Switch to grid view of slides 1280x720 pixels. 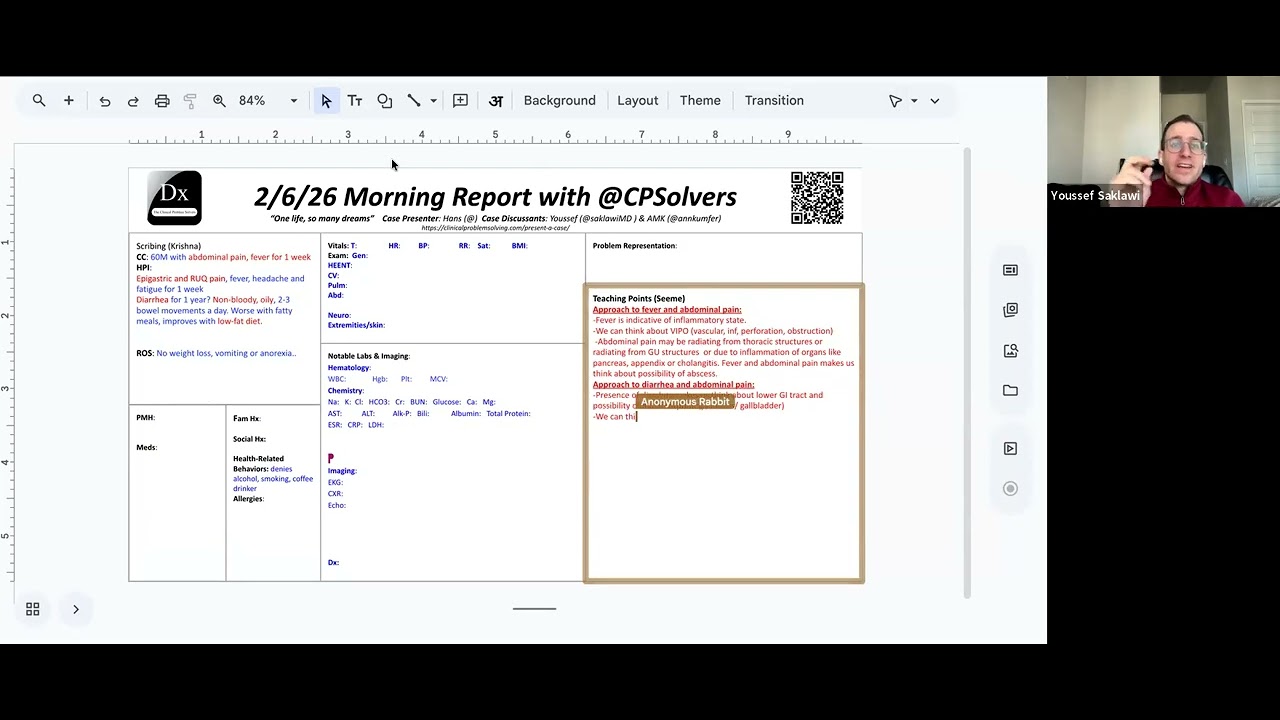33,609
